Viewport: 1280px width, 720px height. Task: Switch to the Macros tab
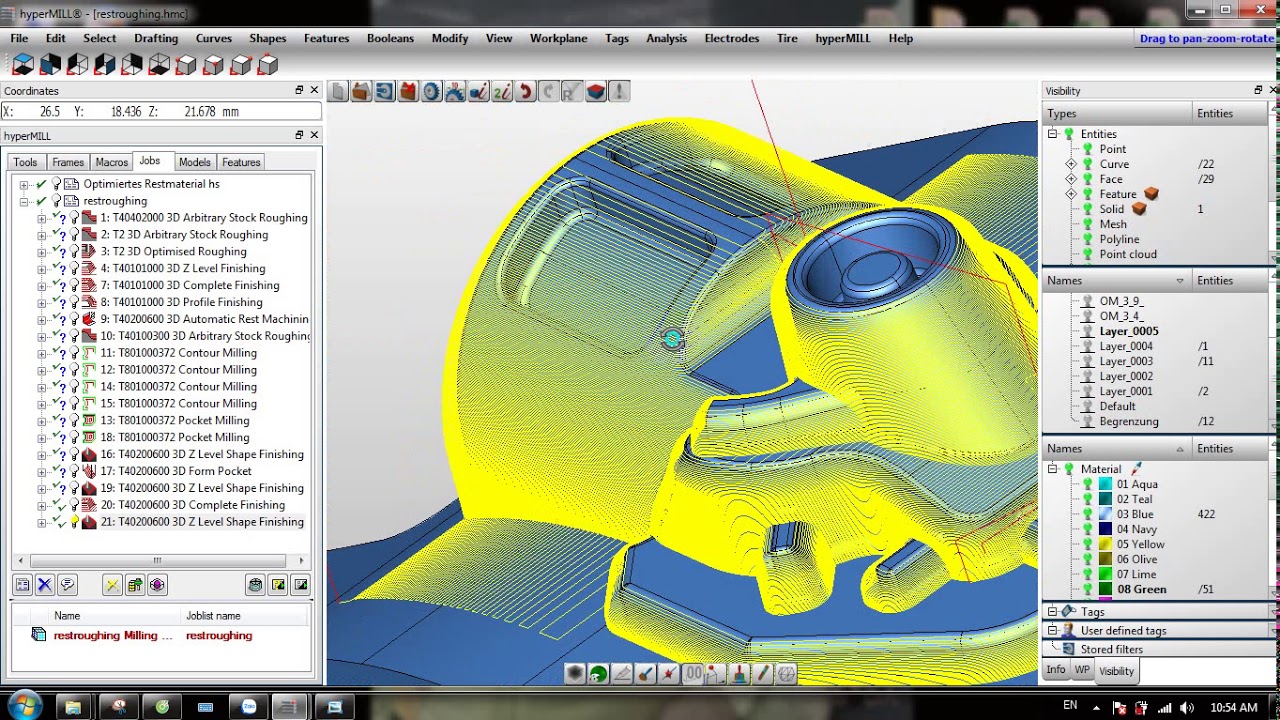[x=111, y=162]
